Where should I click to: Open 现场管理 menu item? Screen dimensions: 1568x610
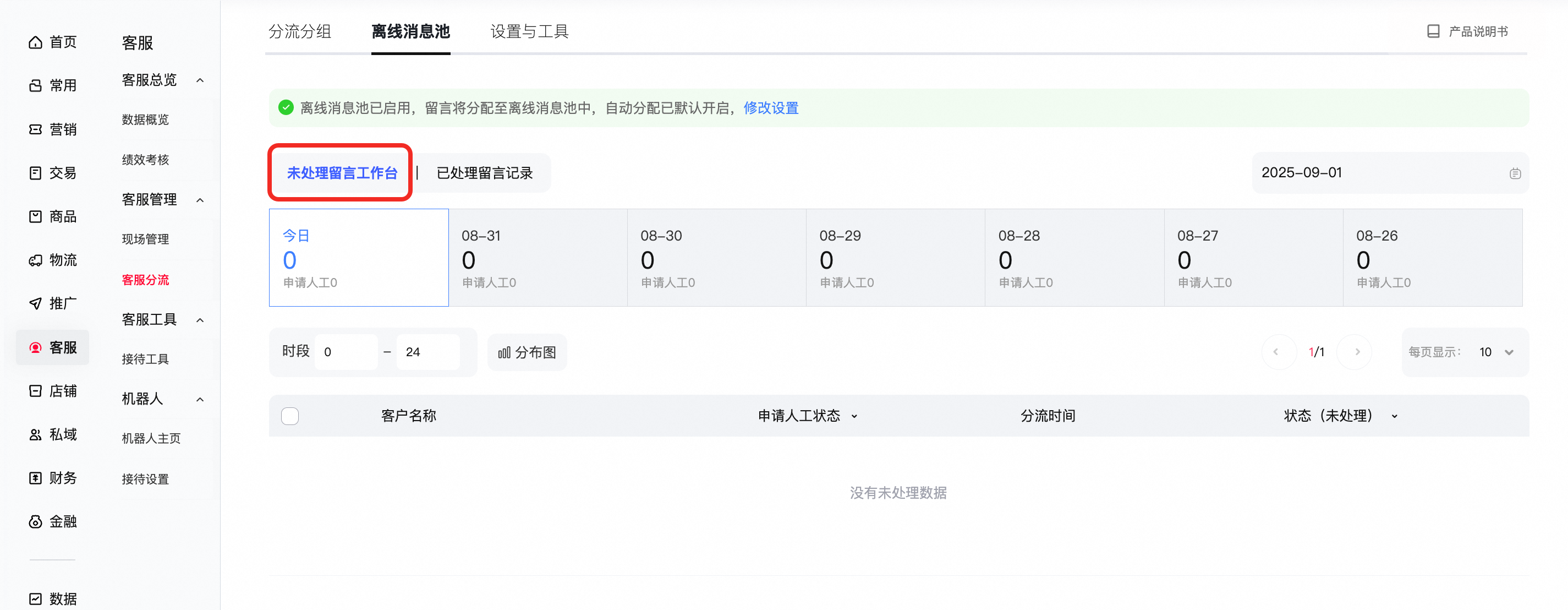145,239
